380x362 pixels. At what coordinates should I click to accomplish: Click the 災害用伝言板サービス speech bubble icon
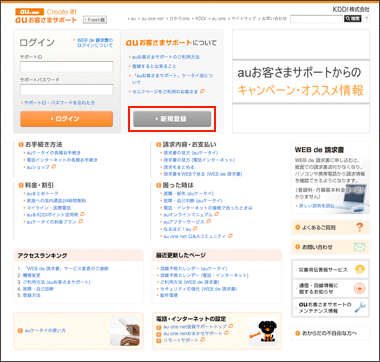click(x=360, y=269)
